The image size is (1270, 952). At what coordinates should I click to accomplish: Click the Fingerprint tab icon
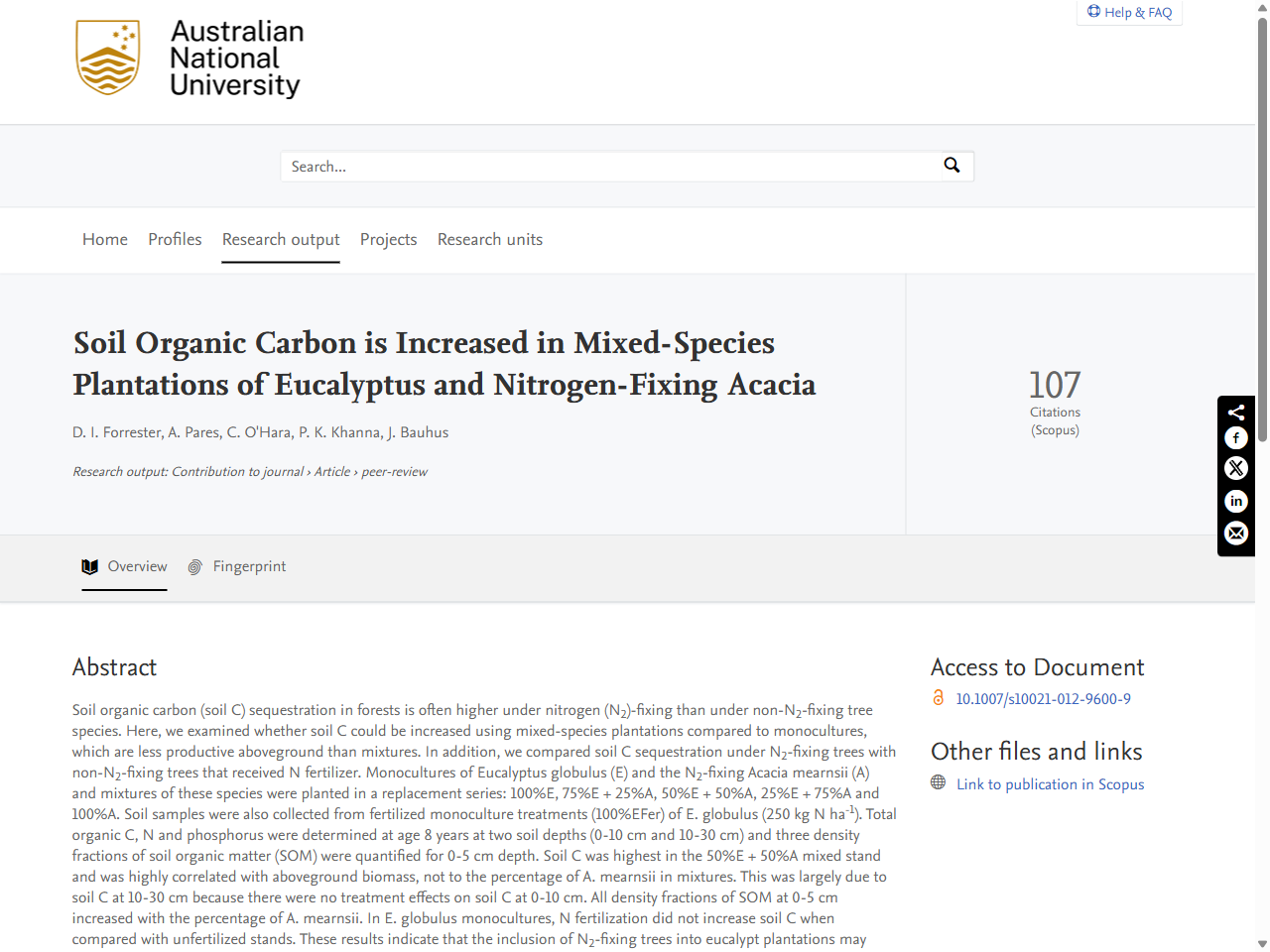pyautogui.click(x=194, y=565)
